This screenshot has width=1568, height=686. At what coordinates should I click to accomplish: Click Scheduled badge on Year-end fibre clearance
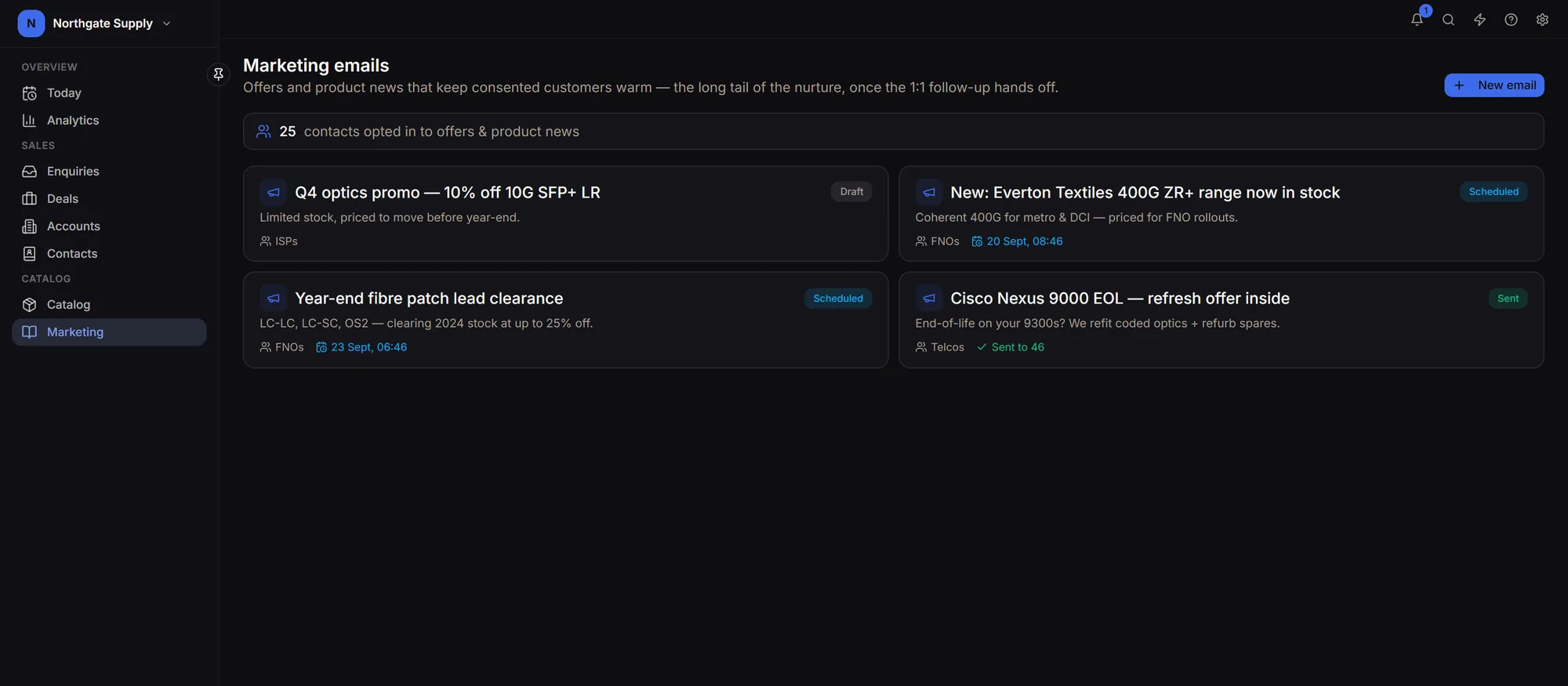click(x=837, y=299)
